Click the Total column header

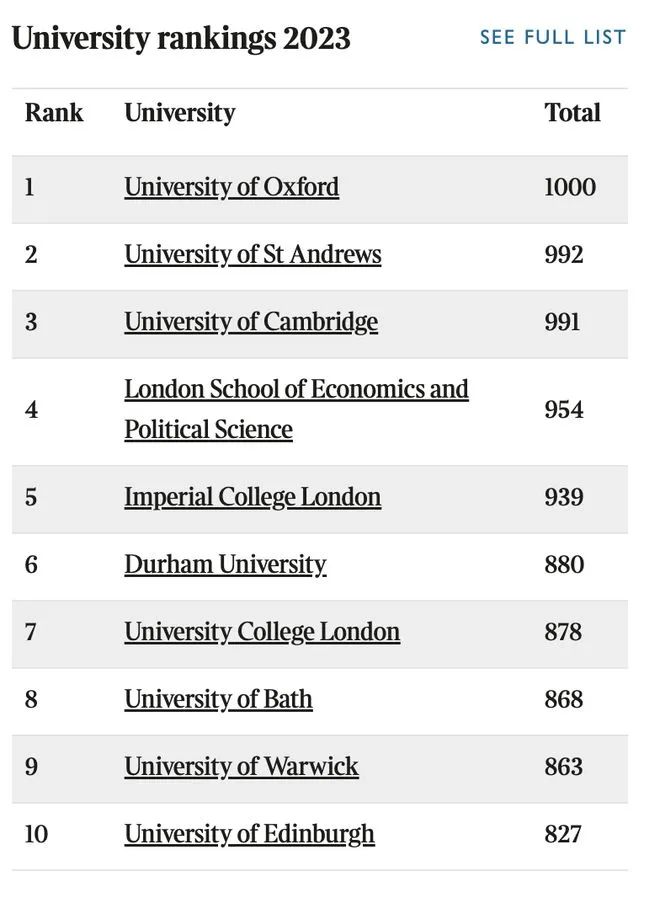point(572,113)
